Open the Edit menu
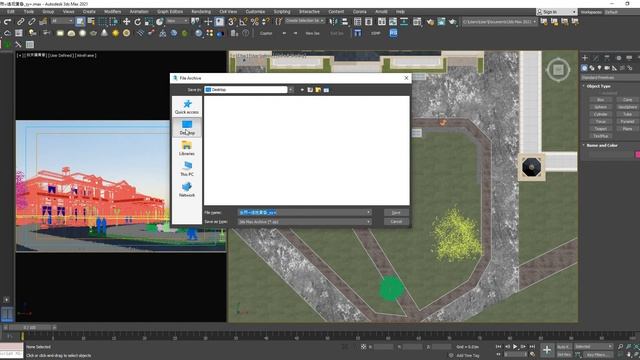The width and height of the screenshot is (640, 360). (11, 12)
